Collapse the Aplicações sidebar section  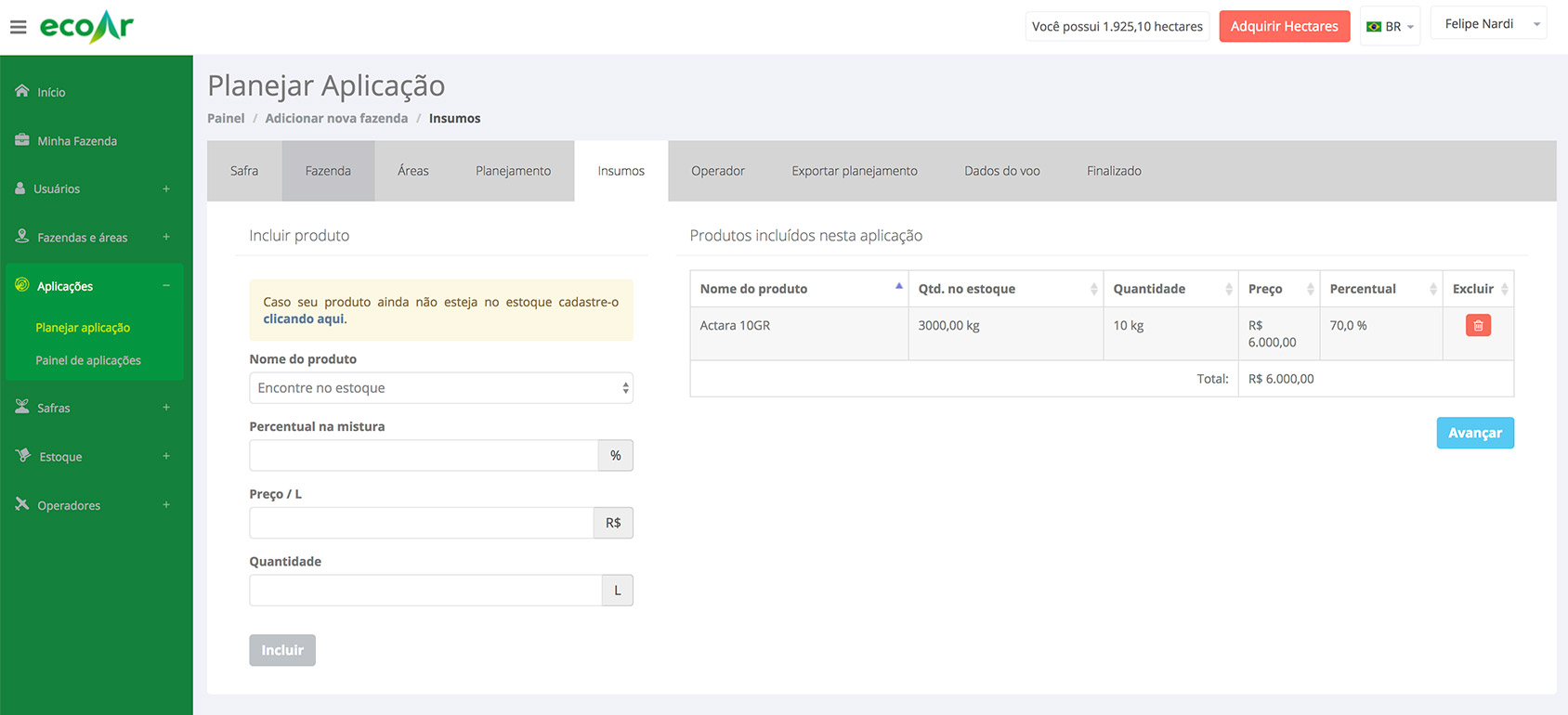pyautogui.click(x=166, y=286)
